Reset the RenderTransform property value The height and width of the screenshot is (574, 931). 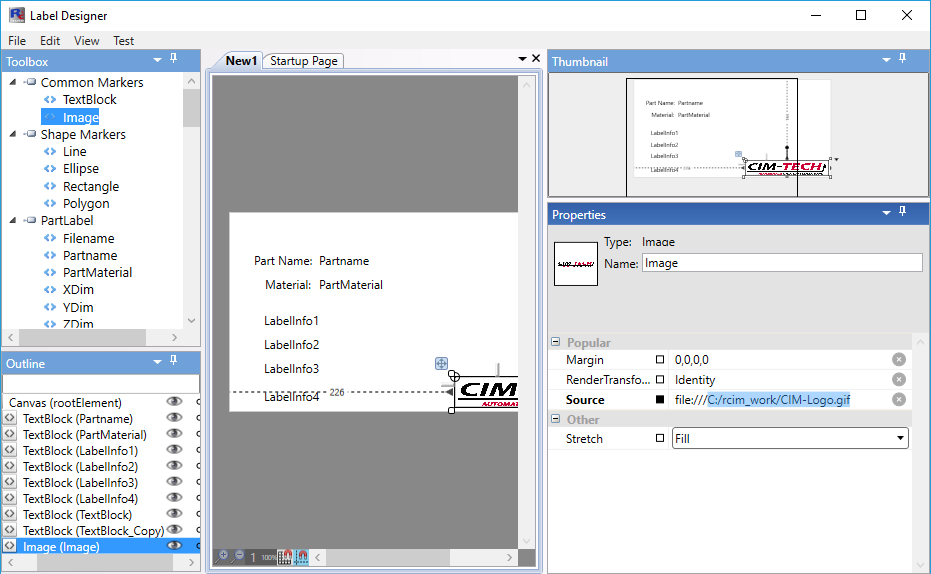[x=899, y=379]
